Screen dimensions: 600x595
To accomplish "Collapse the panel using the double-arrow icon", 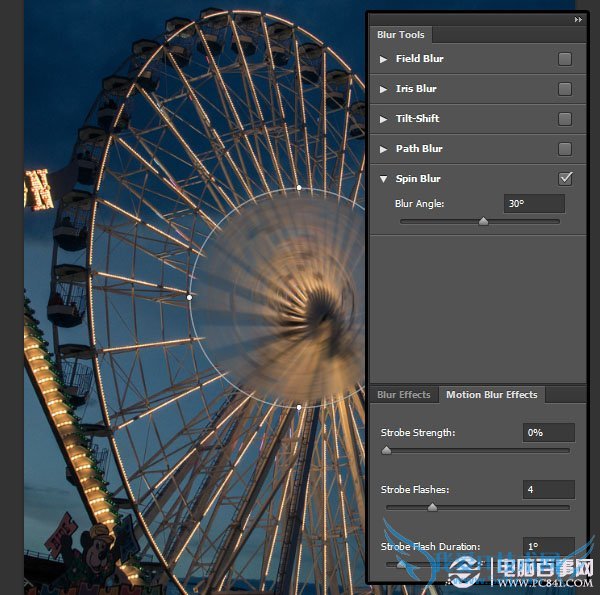I will (578, 19).
